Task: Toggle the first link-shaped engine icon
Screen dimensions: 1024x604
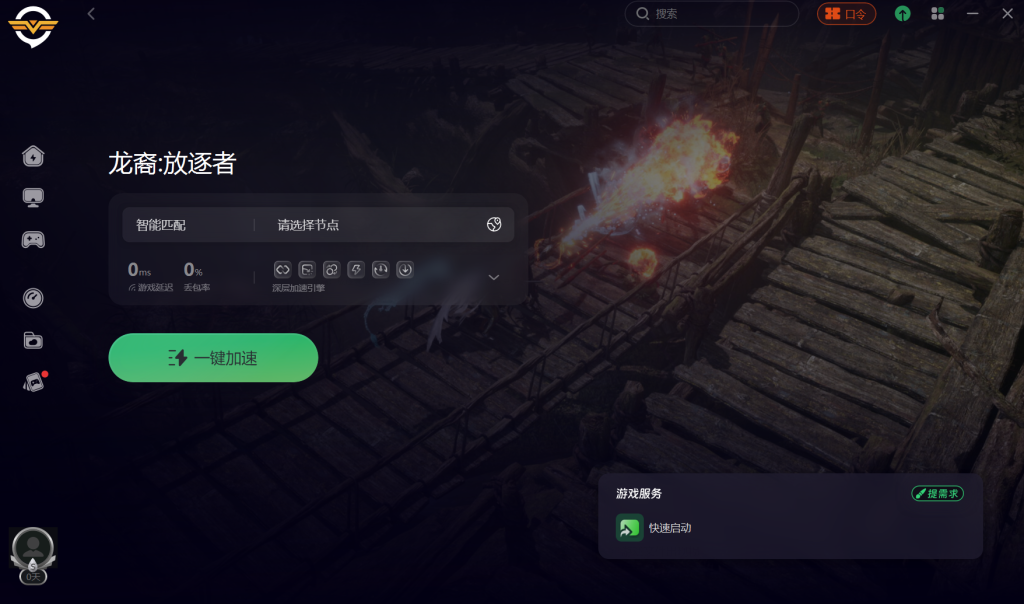Action: point(282,269)
